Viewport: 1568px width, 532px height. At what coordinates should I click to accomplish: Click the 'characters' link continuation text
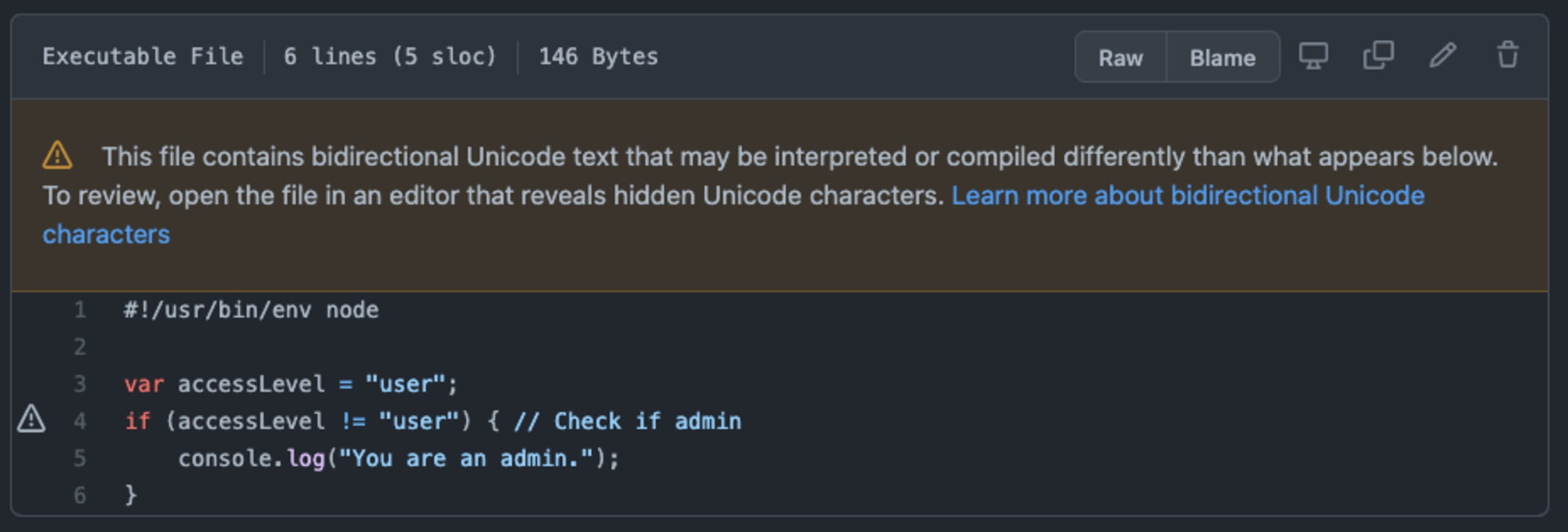click(x=106, y=234)
